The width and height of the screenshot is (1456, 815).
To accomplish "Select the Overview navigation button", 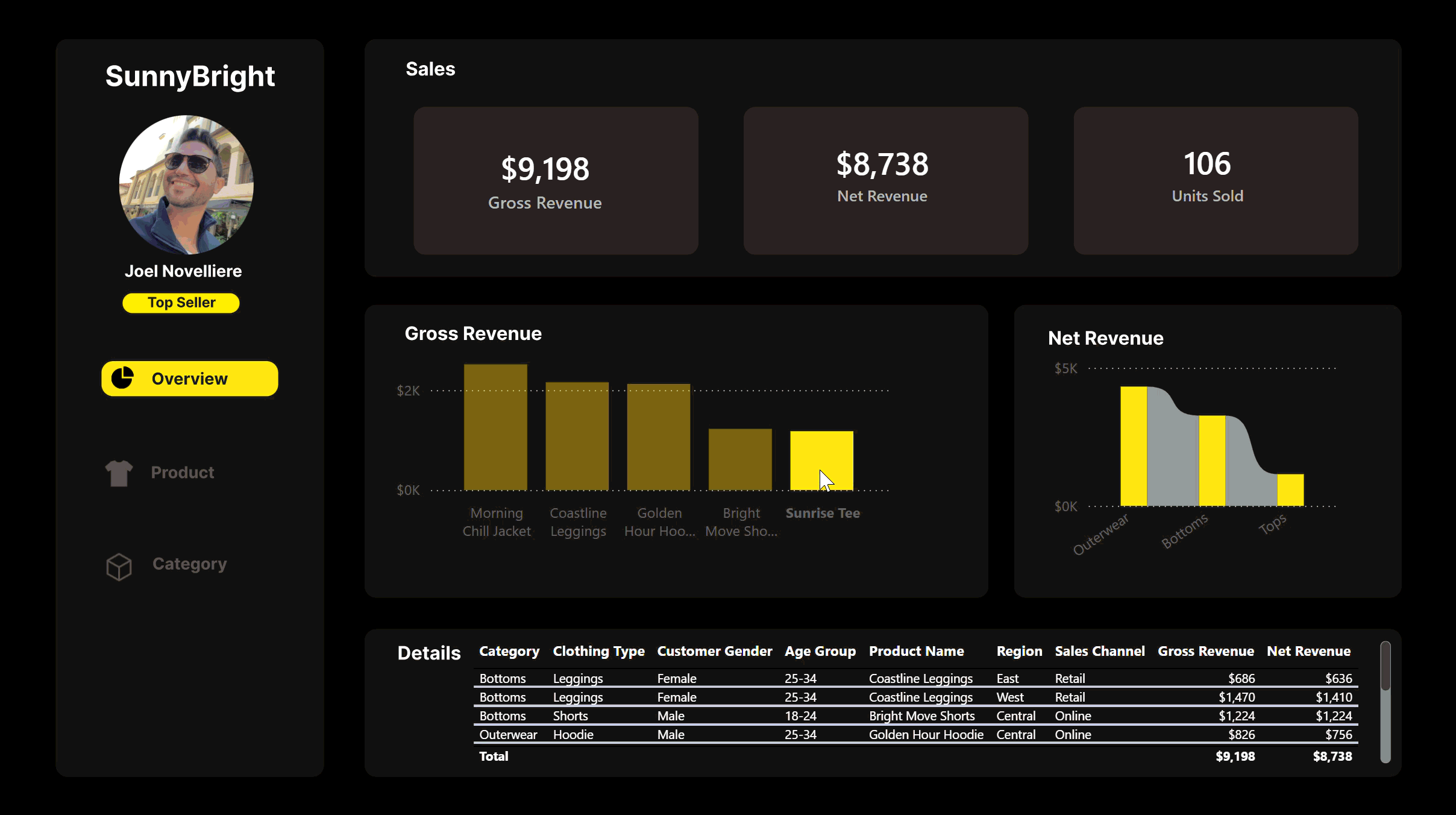I will pos(189,379).
